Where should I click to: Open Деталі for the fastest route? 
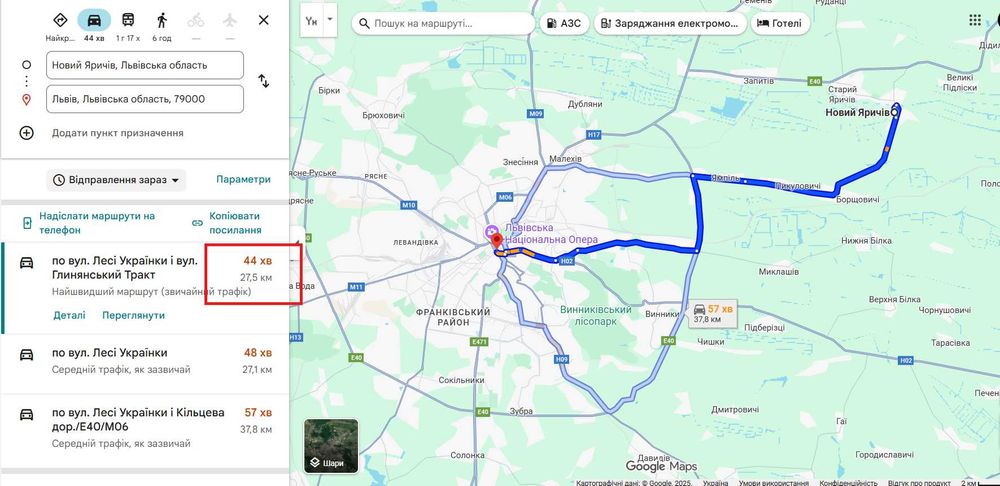[69, 315]
